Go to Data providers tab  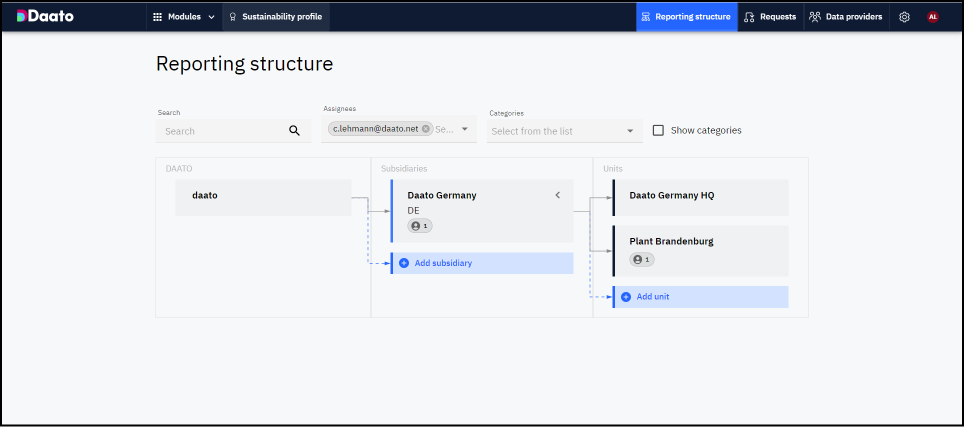pos(846,17)
